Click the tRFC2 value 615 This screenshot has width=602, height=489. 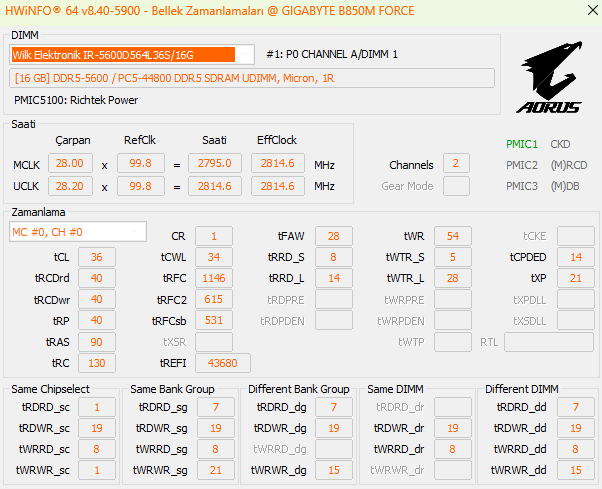pyautogui.click(x=214, y=299)
